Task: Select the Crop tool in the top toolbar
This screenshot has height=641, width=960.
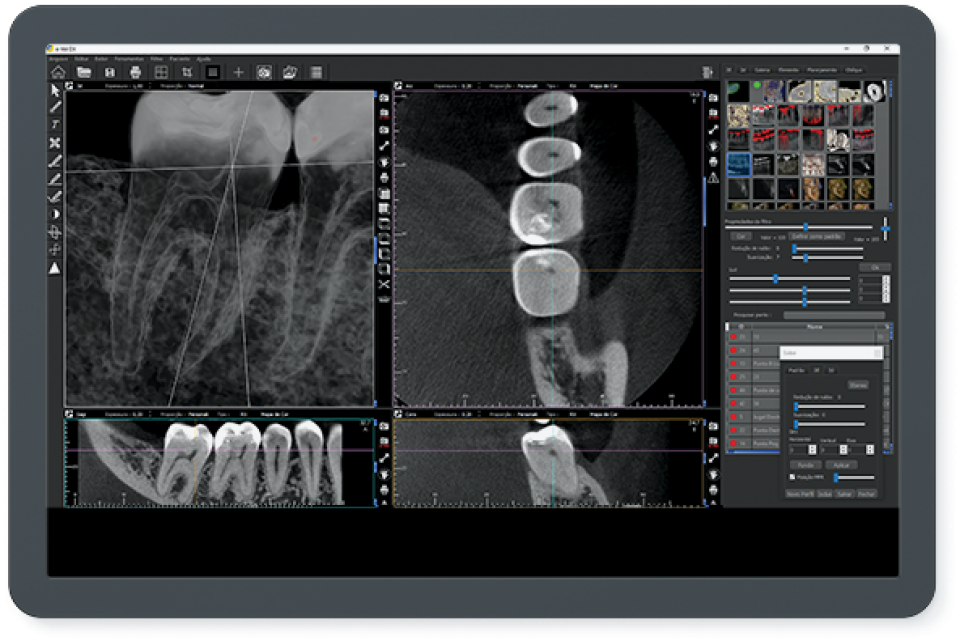Action: (x=186, y=72)
